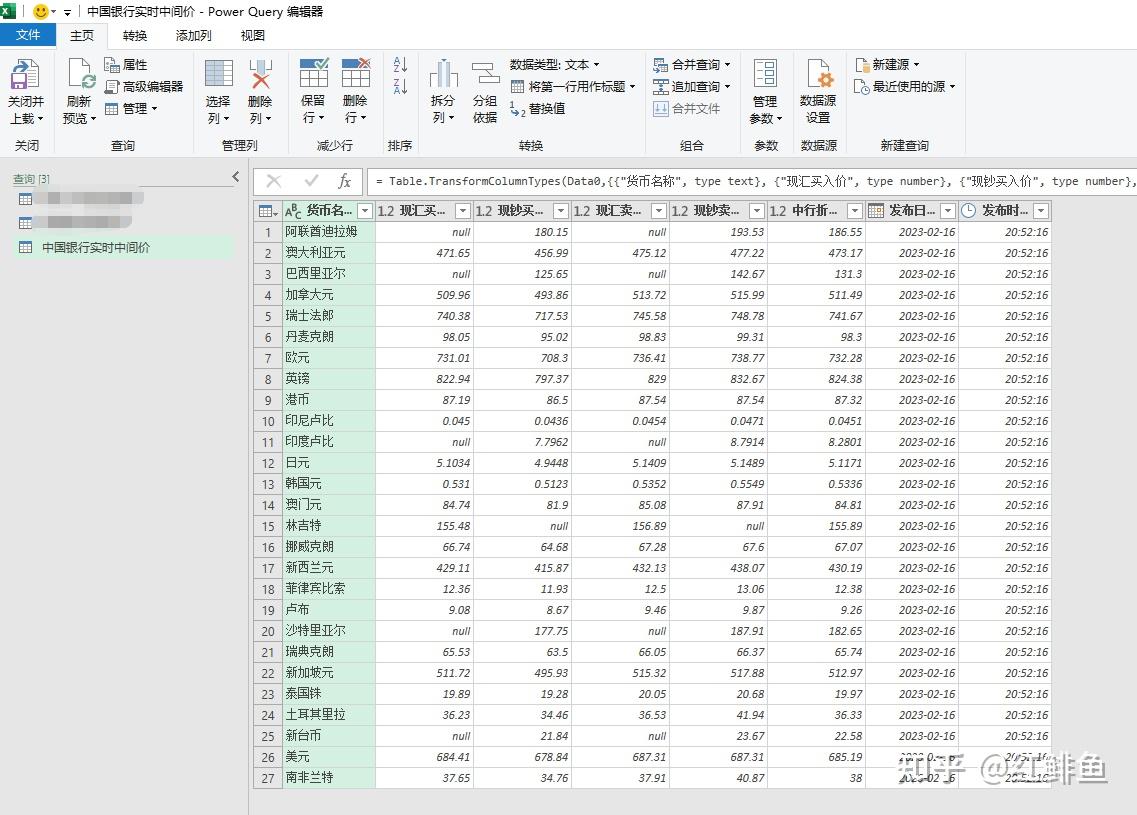
Task: Open the 发布时间 column filter dropdown
Action: point(1041,211)
